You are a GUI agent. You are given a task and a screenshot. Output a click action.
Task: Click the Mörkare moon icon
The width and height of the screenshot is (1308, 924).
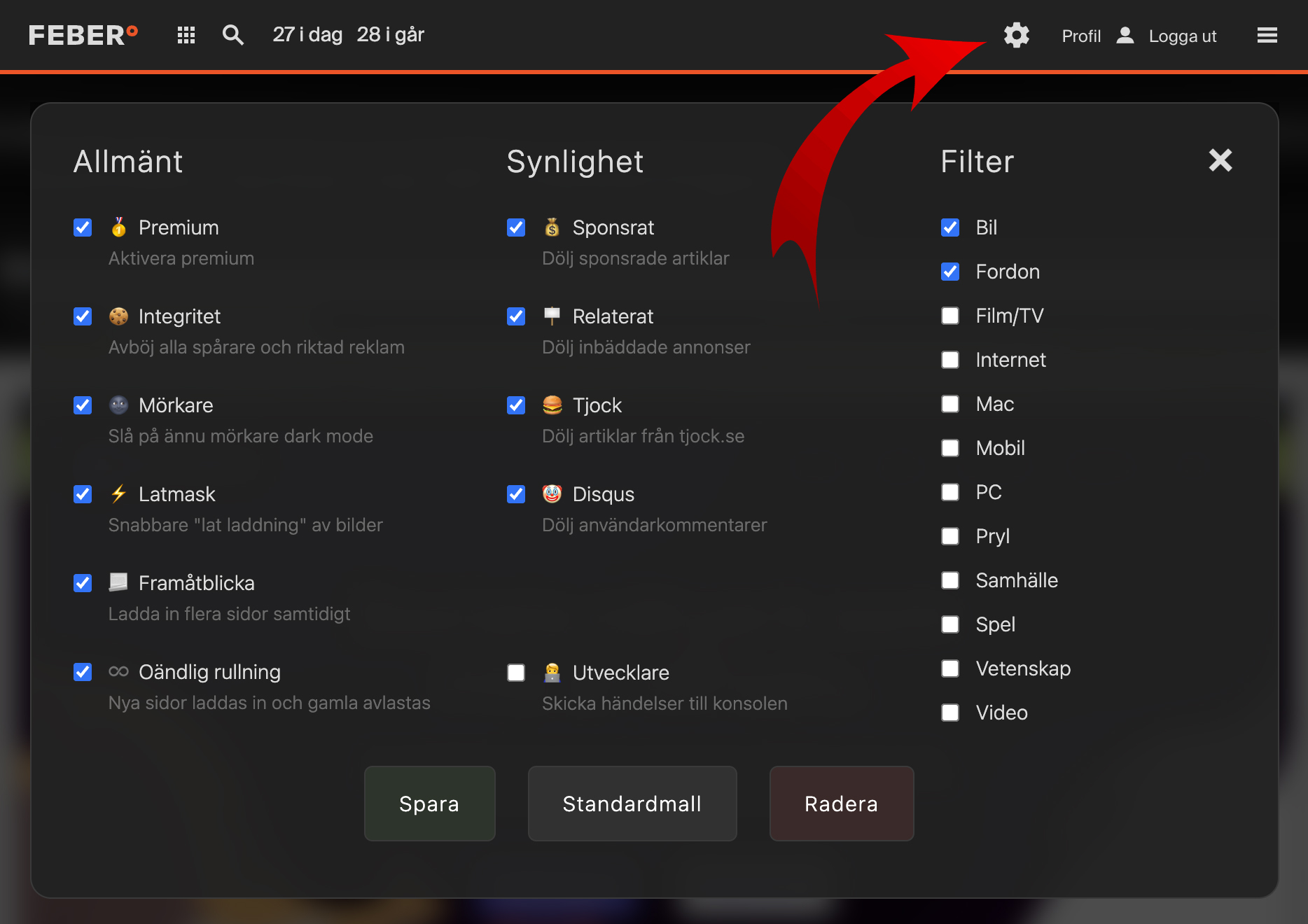point(119,405)
